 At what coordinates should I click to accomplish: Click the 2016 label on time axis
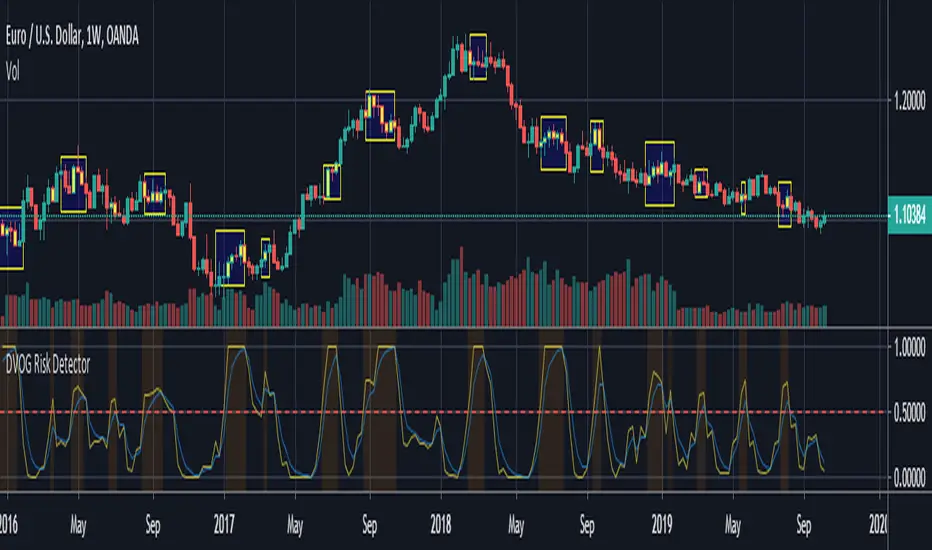(8, 520)
